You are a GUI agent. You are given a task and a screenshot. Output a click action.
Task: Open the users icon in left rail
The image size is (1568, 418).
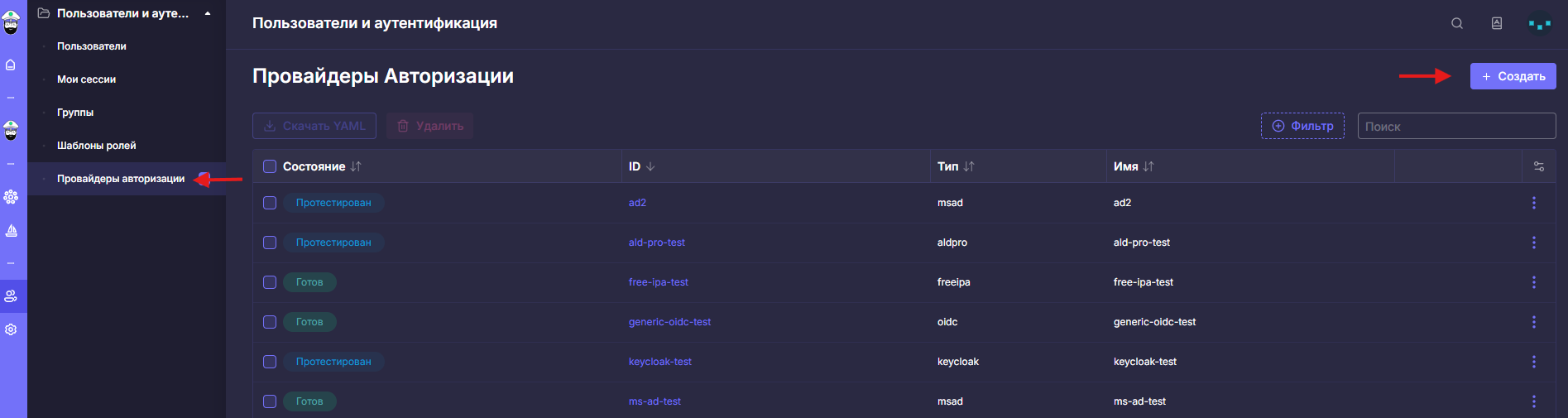click(11, 296)
